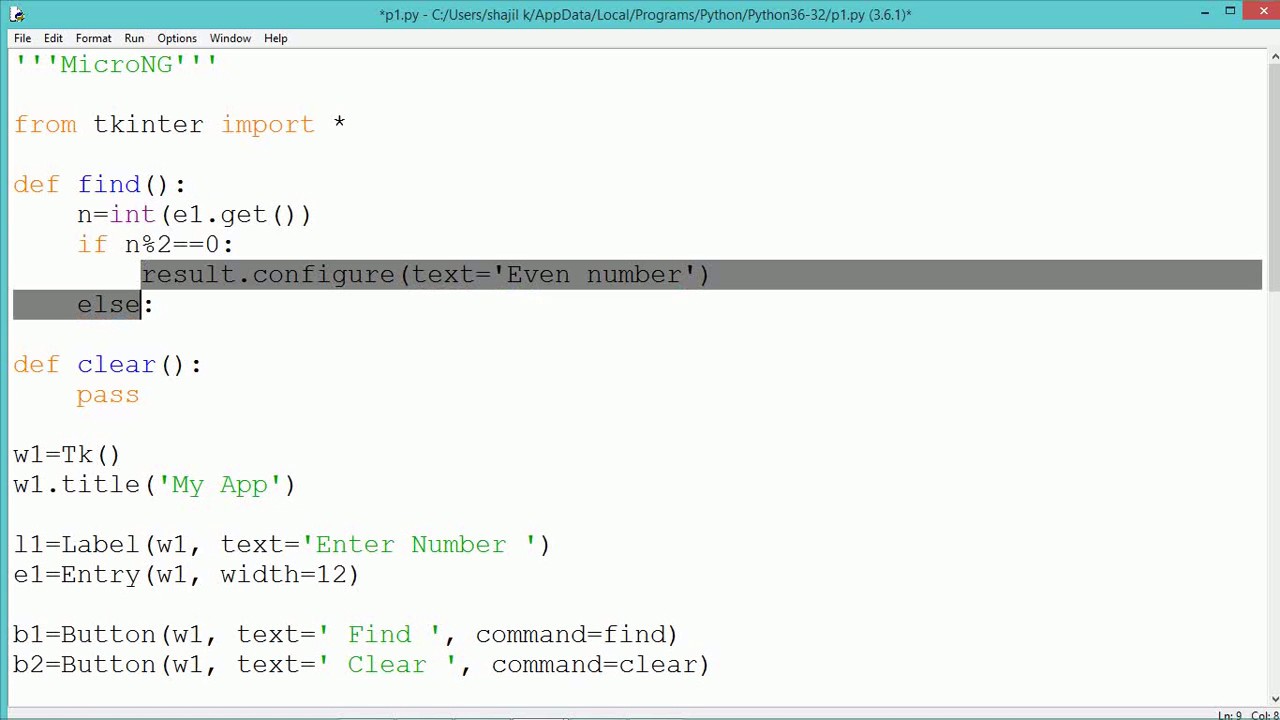This screenshot has height=720, width=1280.
Task: Open the Help menu
Action: [275, 38]
